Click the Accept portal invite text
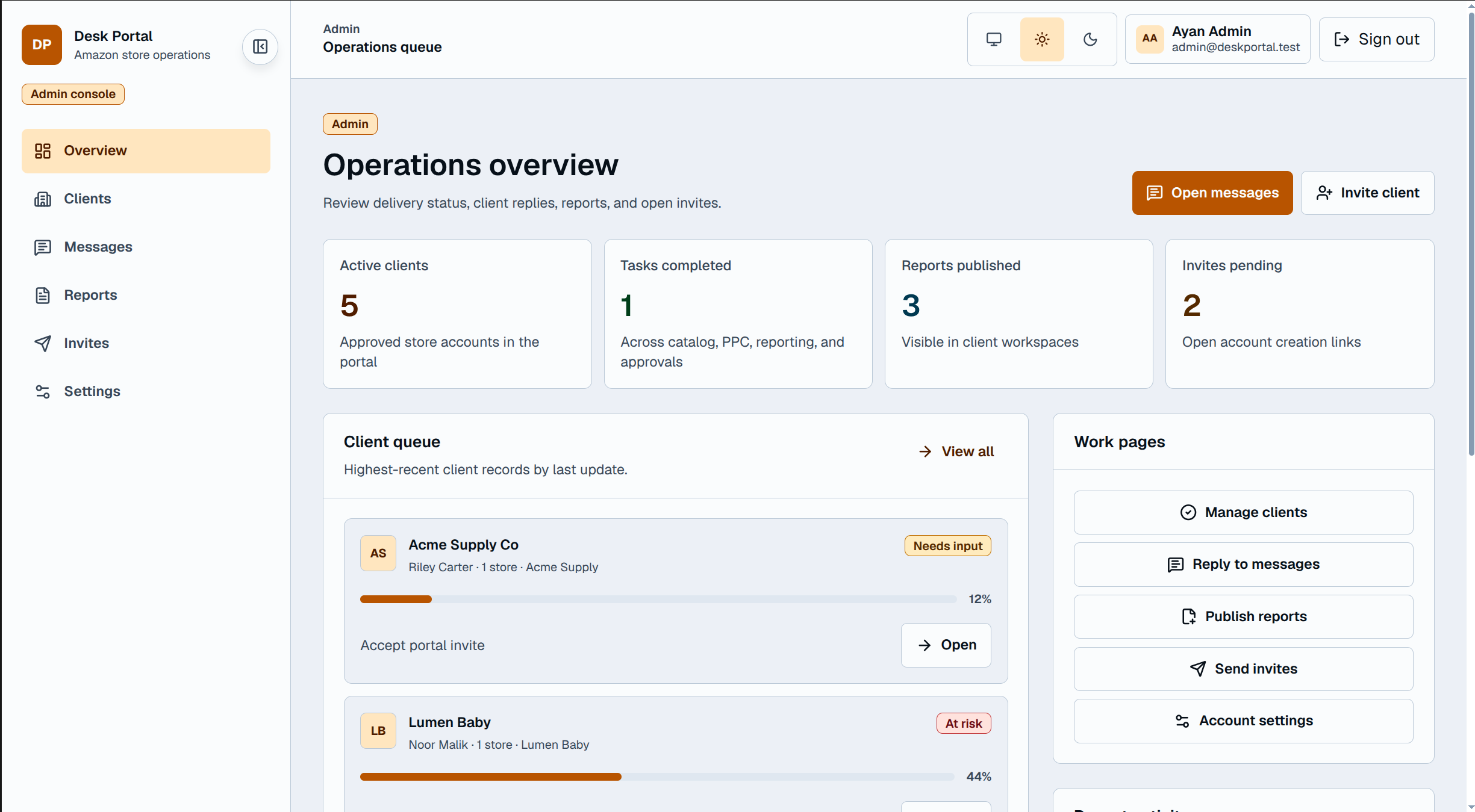Screen dimensions: 1475x812 pyautogui.click(x=422, y=645)
